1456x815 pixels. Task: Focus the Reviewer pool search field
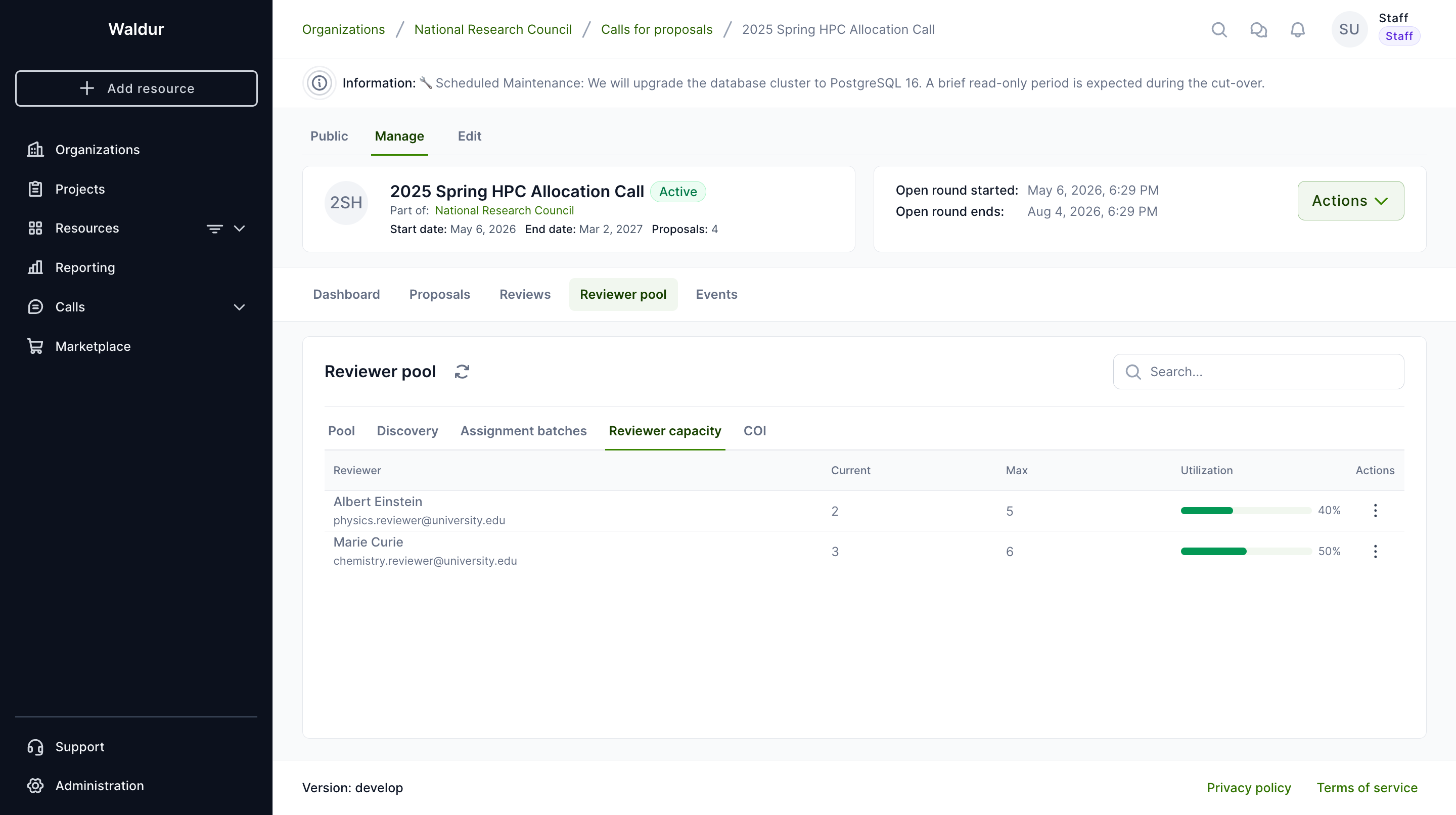click(1258, 371)
